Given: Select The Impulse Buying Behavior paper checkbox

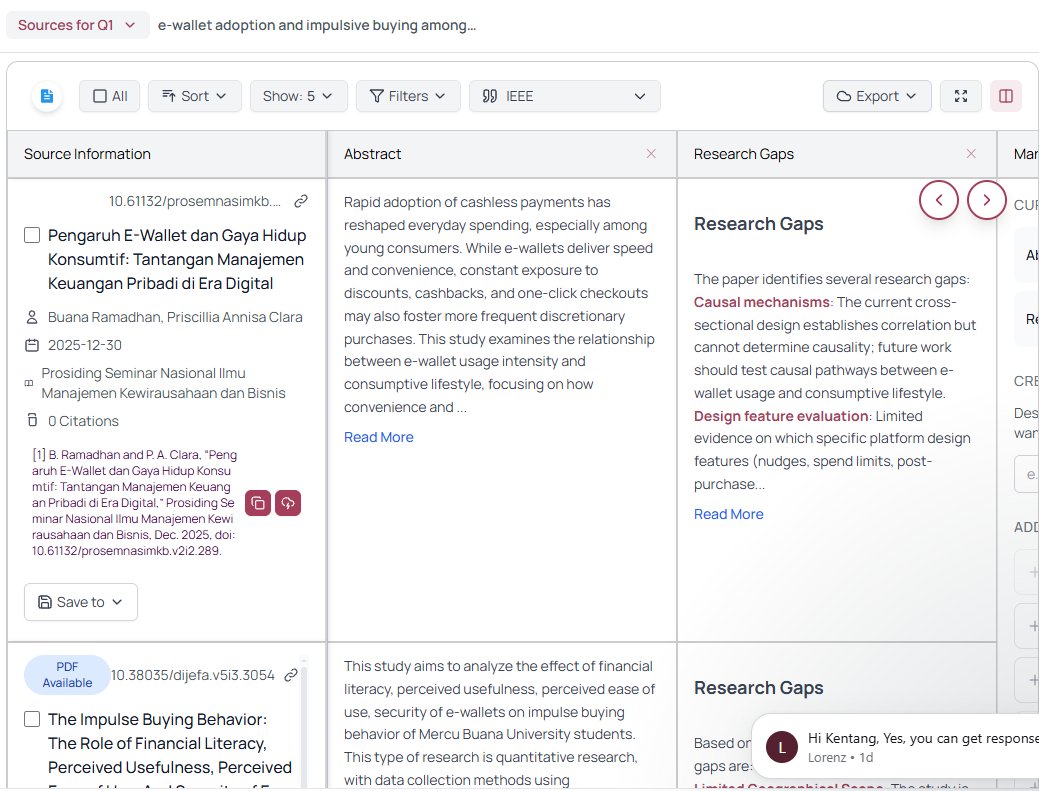Looking at the screenshot, I should pyautogui.click(x=32, y=719).
